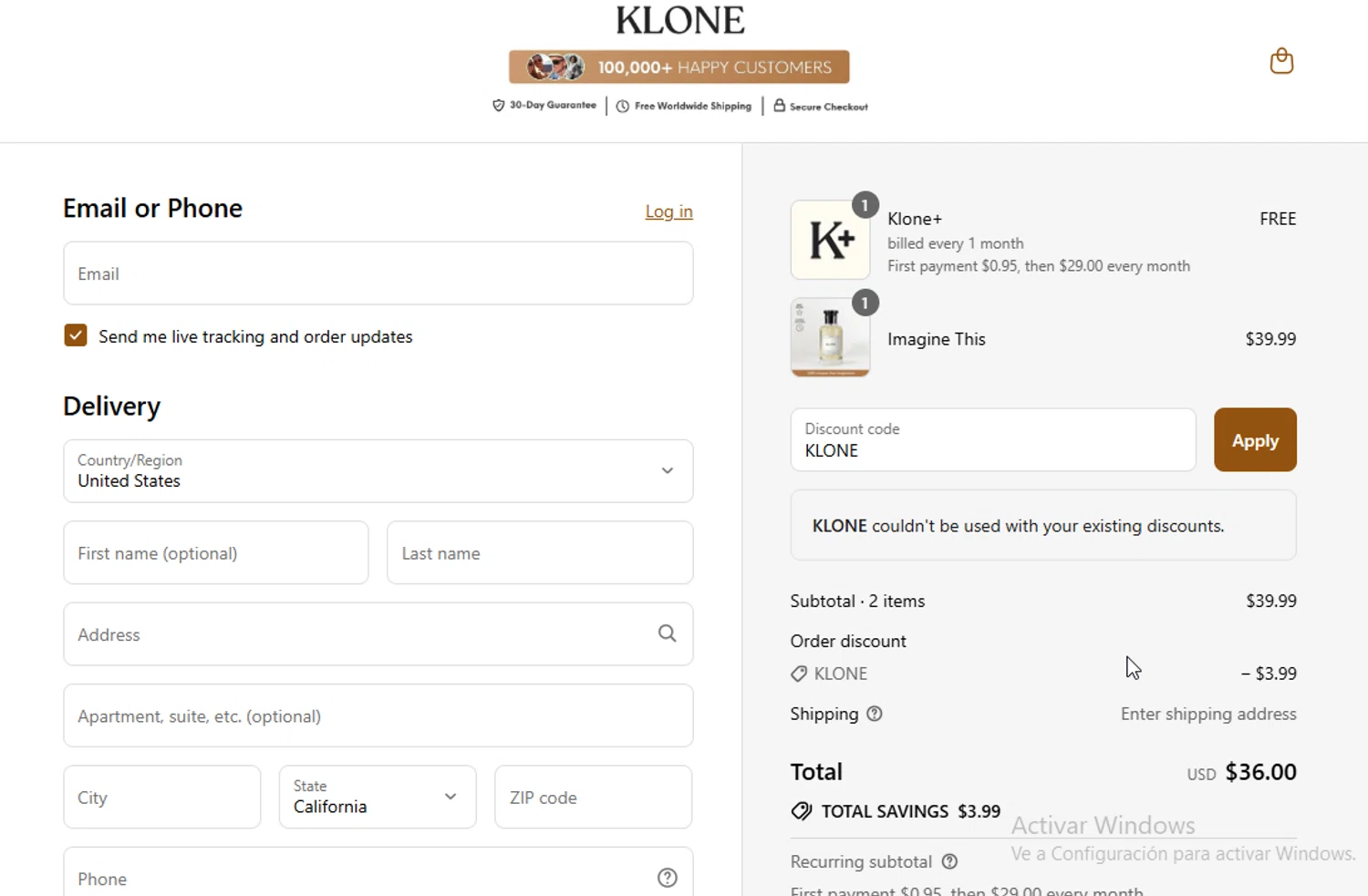Focus the Discount code field
This screenshot has height=896, width=1368.
[993, 439]
